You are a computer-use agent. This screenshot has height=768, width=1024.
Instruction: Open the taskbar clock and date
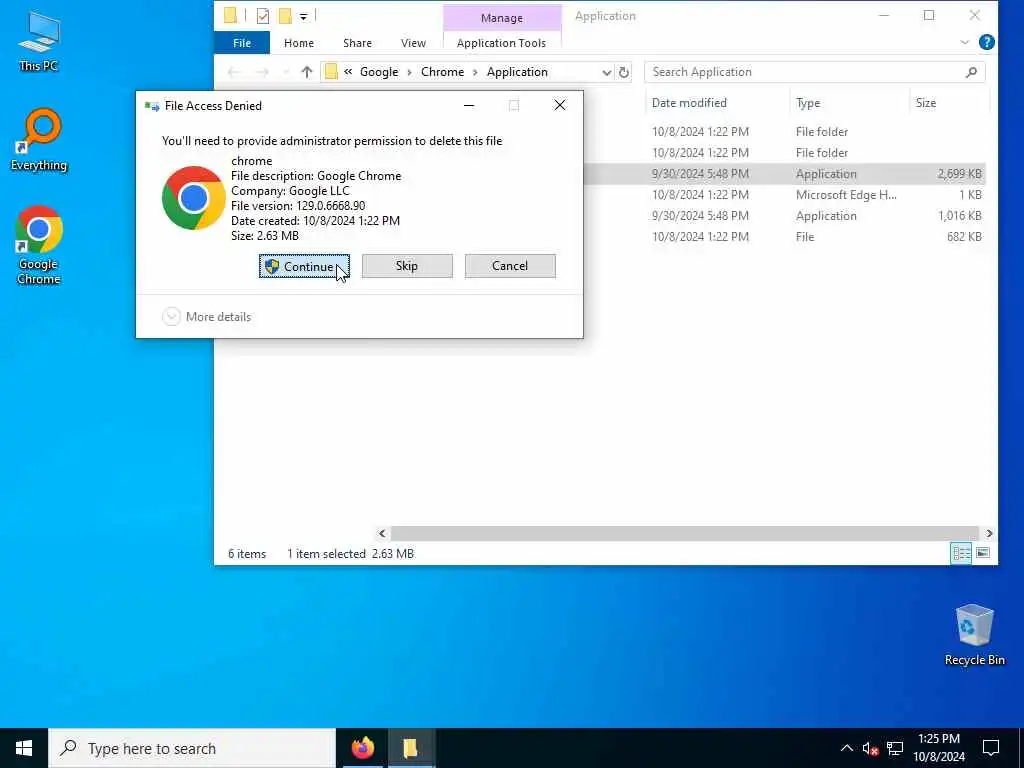pos(938,748)
